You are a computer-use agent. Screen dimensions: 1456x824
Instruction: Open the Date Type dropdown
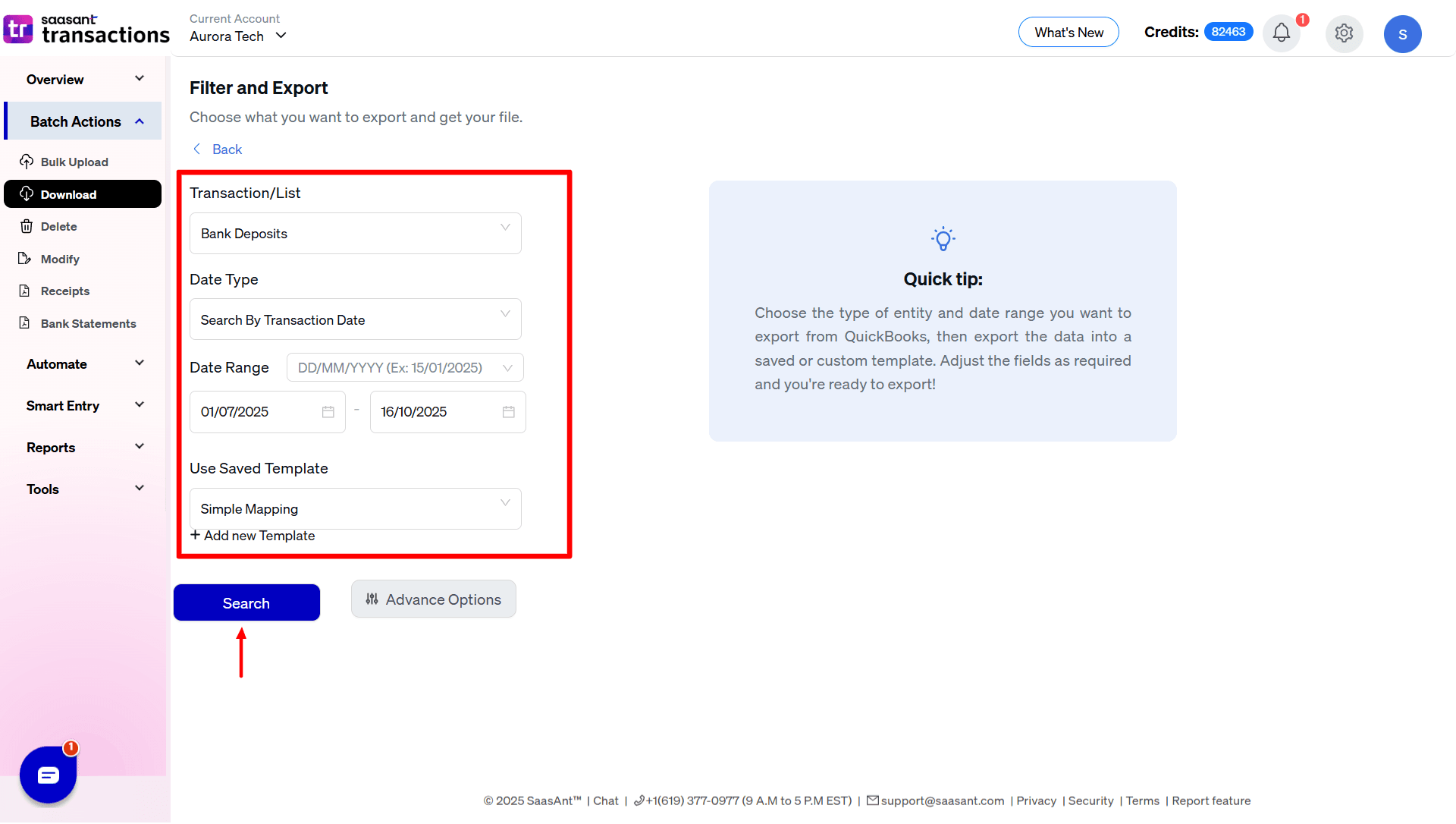tap(355, 319)
